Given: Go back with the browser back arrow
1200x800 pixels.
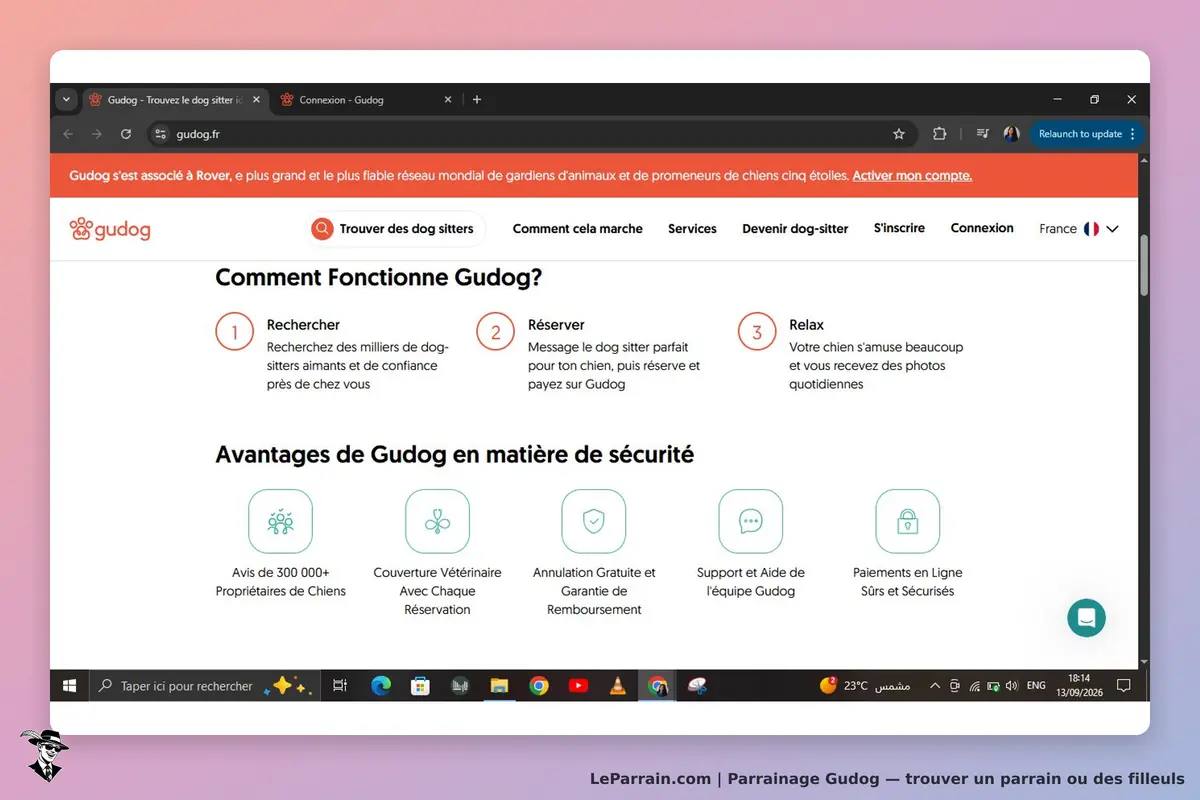Looking at the screenshot, I should [68, 134].
